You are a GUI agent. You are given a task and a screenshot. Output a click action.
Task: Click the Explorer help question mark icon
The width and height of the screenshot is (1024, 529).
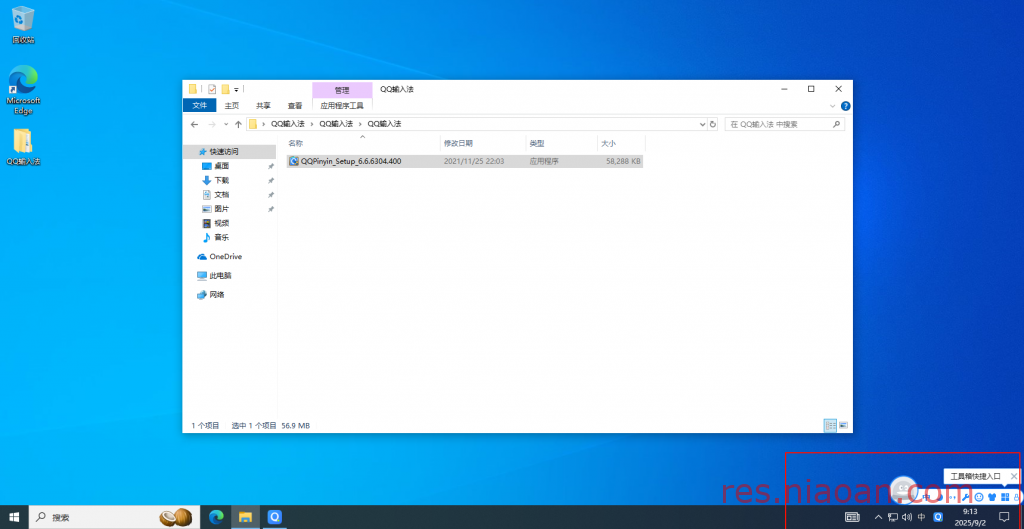tap(845, 106)
